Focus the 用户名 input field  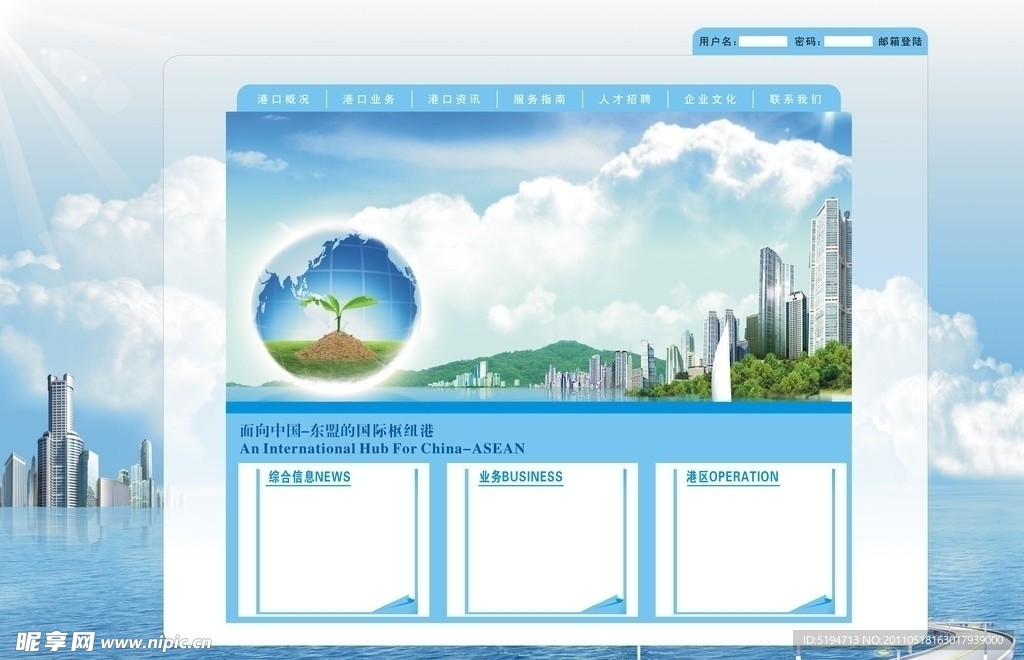763,41
